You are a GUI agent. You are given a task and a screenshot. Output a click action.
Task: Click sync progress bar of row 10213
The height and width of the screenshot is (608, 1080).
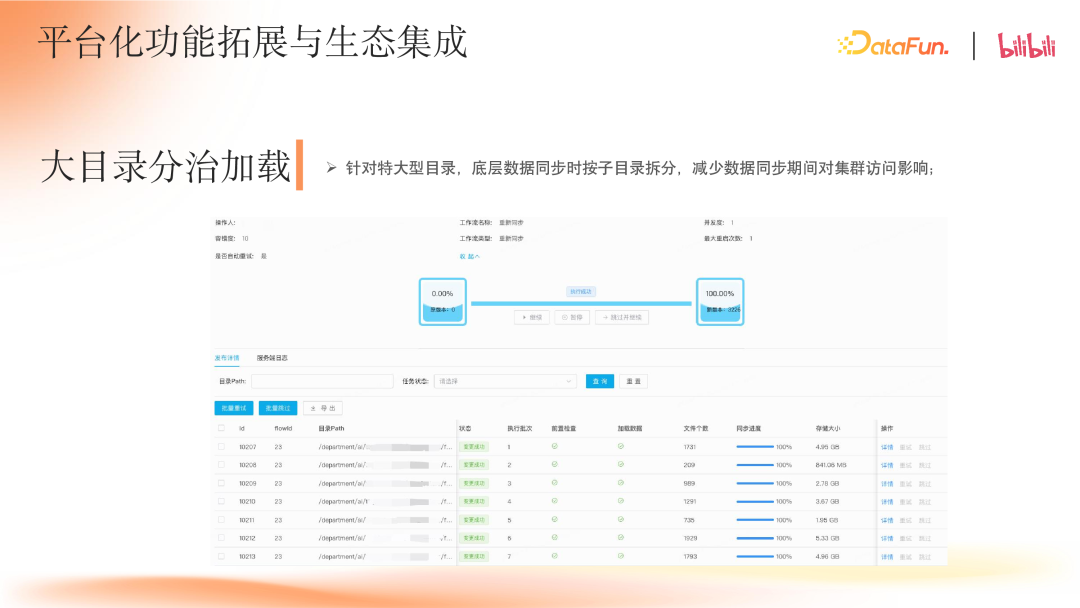point(755,556)
